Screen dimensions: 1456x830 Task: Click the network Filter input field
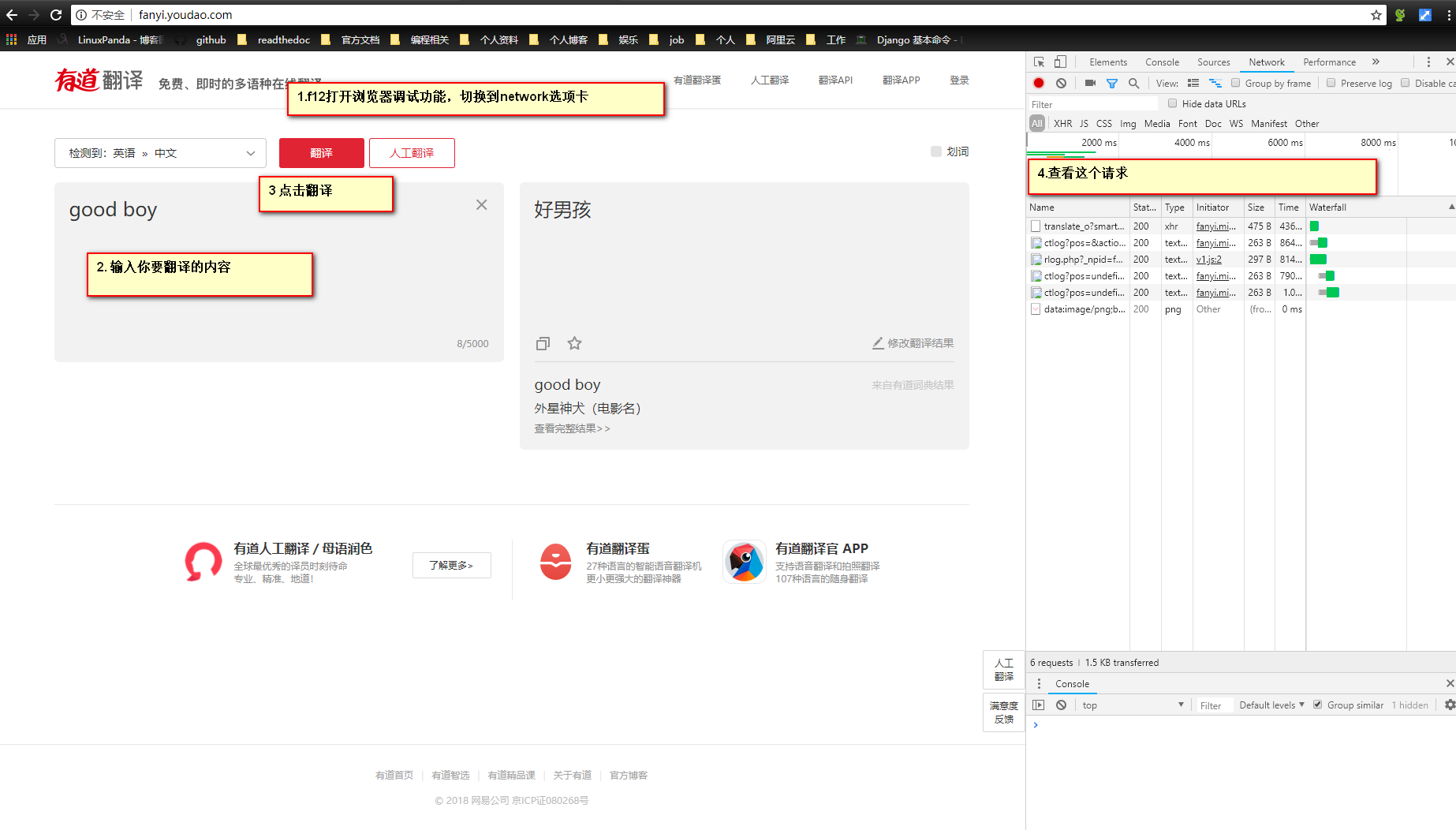coord(1092,104)
